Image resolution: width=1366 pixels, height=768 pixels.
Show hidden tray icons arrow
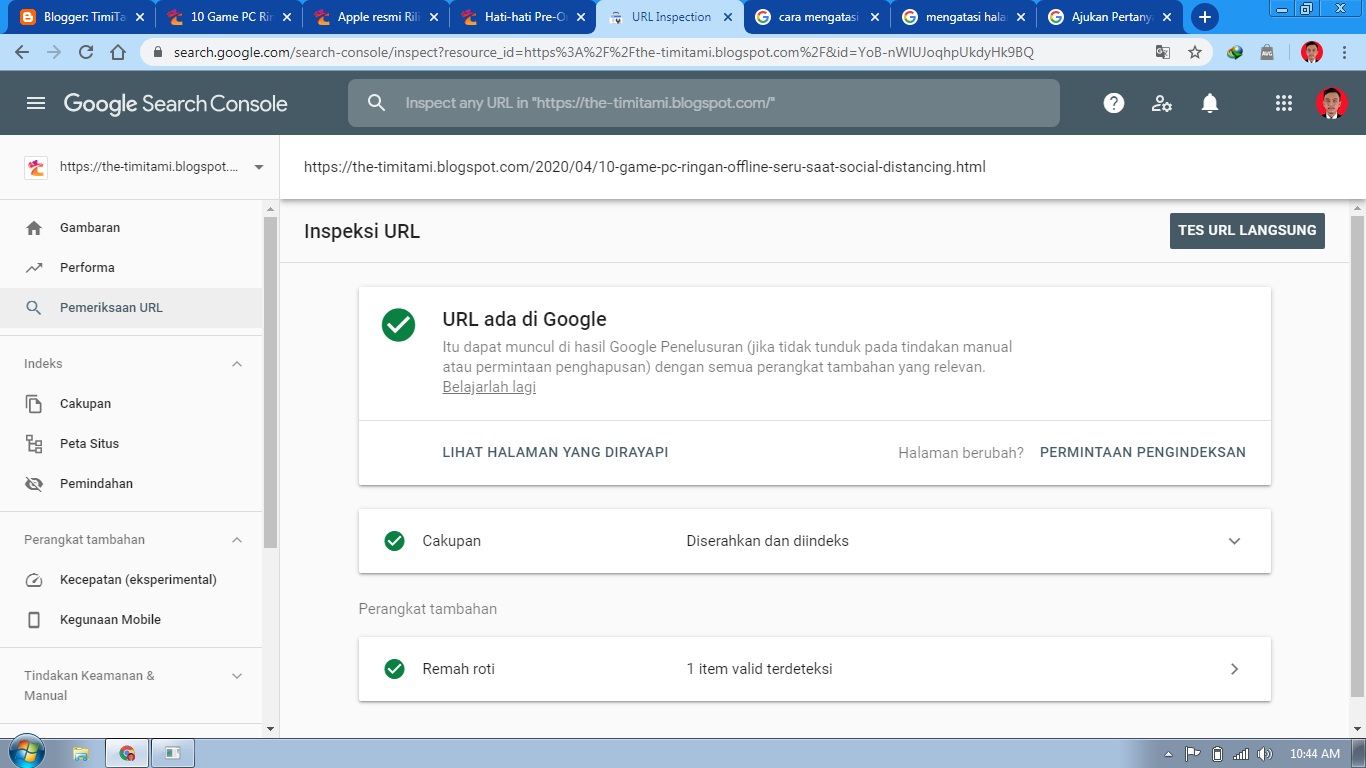tap(1169, 753)
